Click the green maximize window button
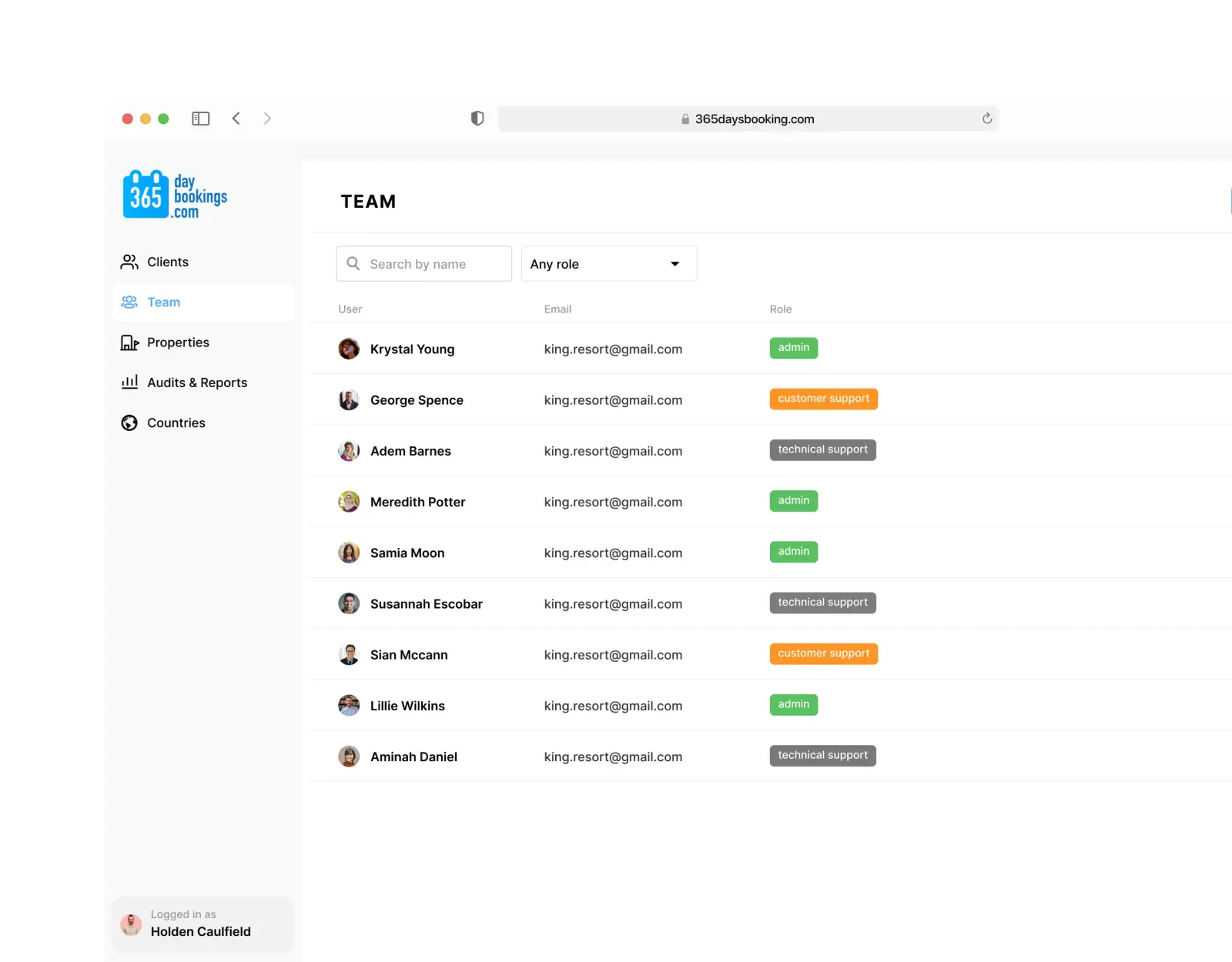The width and height of the screenshot is (1232, 962). (163, 119)
